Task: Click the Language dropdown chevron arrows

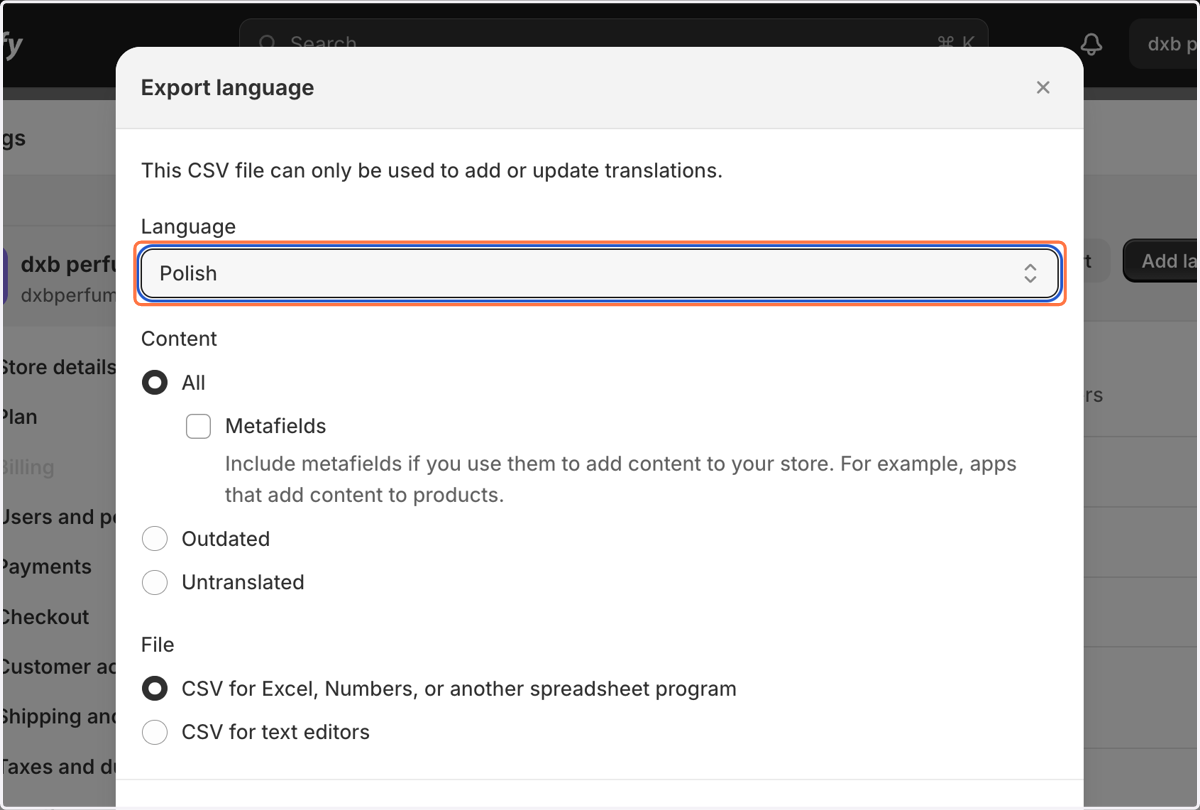Action: [1030, 273]
